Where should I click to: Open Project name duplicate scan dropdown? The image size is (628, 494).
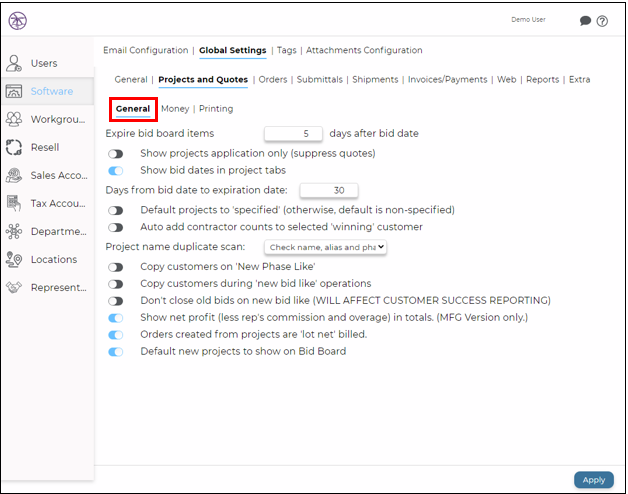[x=325, y=247]
